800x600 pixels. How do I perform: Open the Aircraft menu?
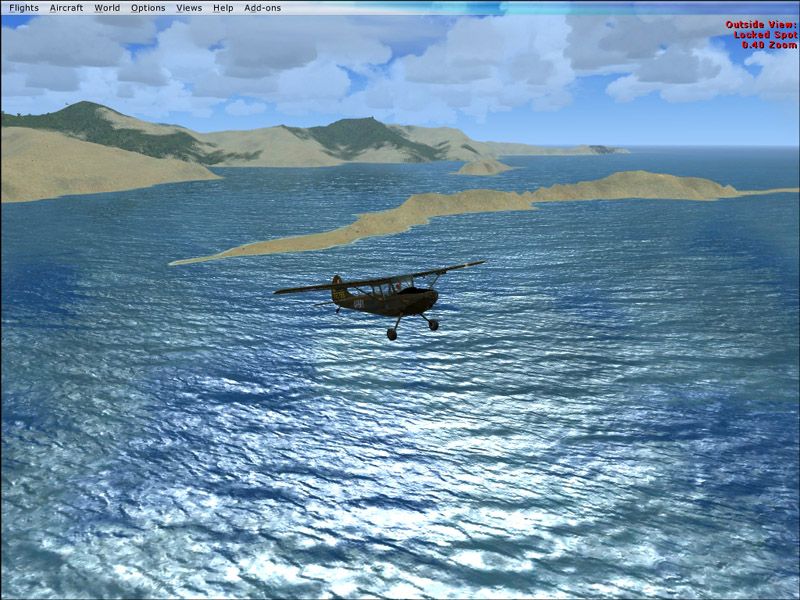(x=66, y=8)
